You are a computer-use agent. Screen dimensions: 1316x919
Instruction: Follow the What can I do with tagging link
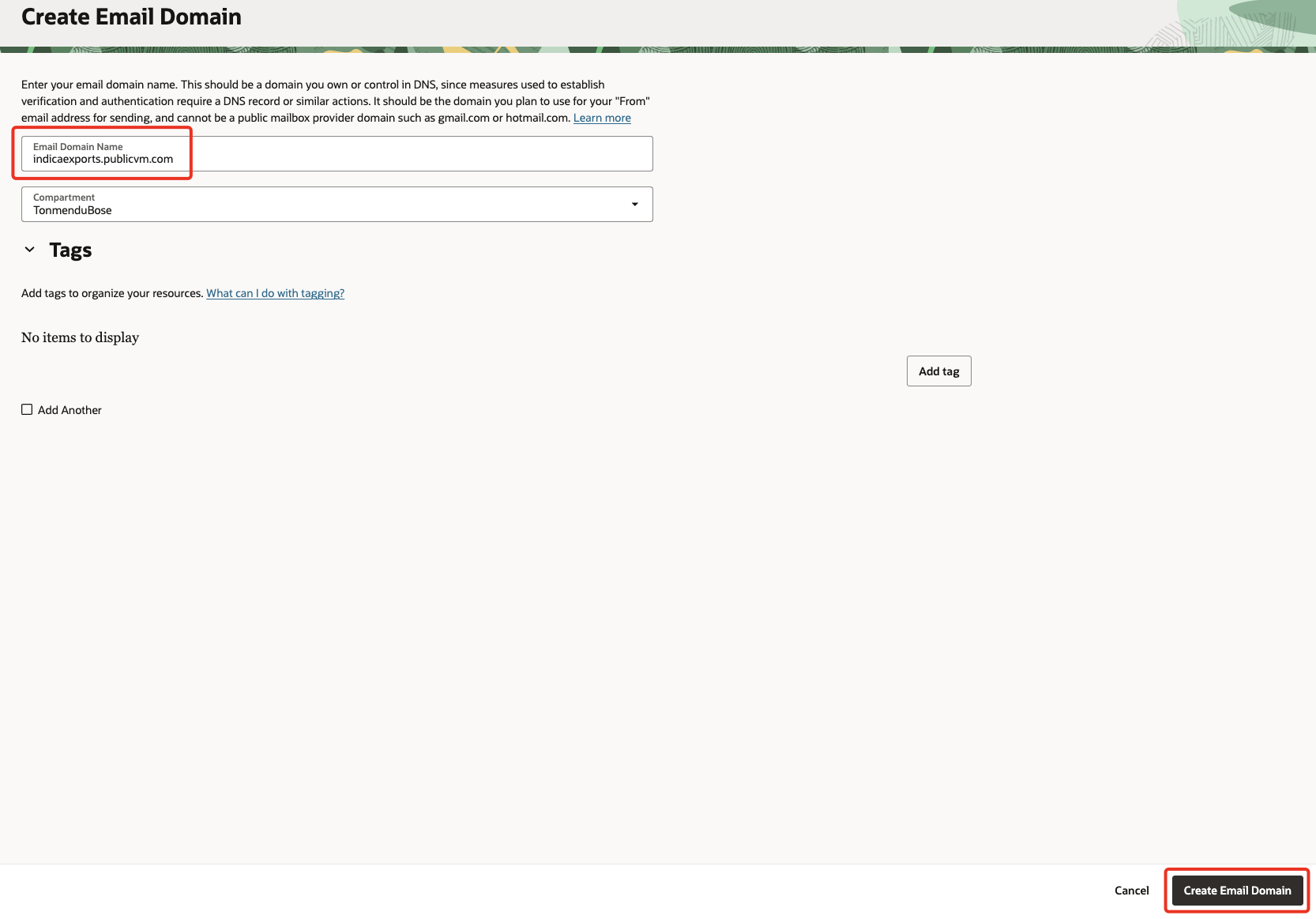(275, 292)
